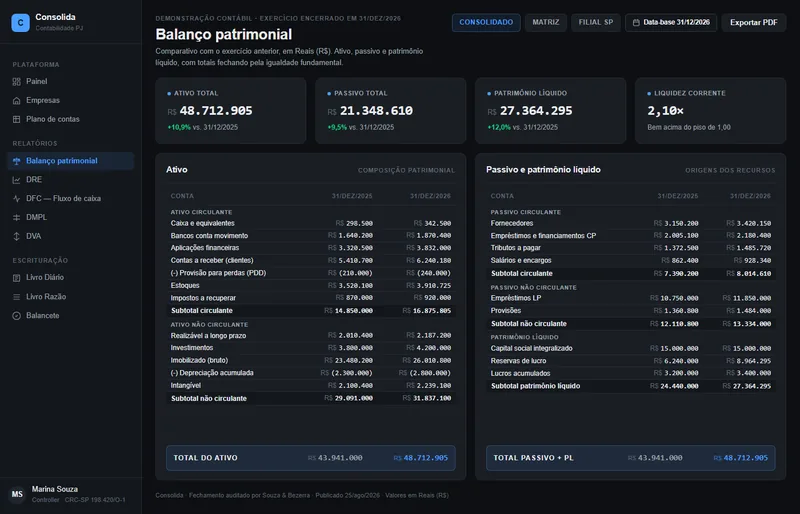Click the Balancete check-circle icon
The image size is (800, 514).
tap(16, 316)
